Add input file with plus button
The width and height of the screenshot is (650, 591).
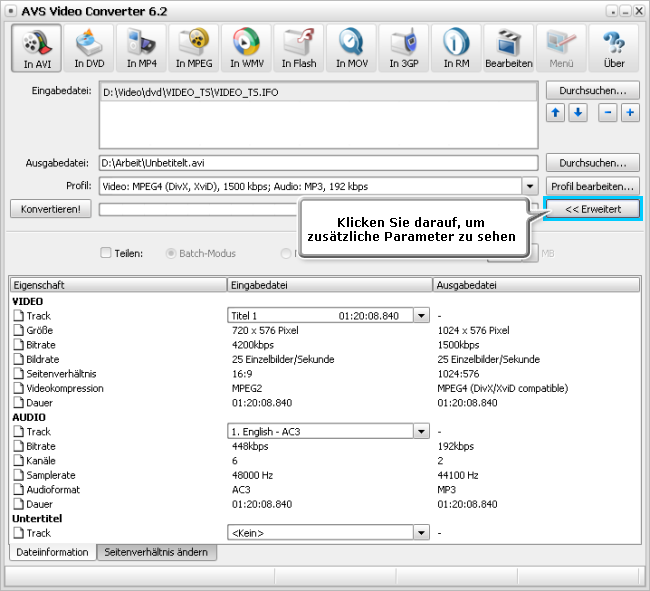[x=630, y=113]
